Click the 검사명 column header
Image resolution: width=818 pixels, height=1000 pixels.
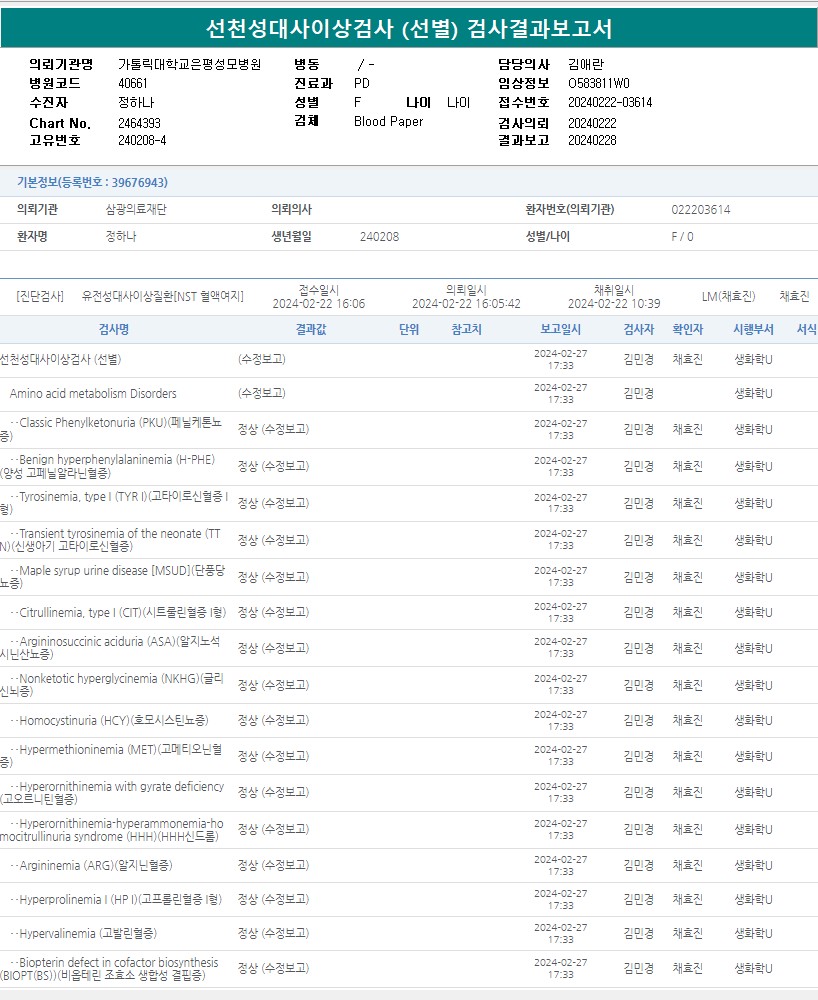(113, 329)
